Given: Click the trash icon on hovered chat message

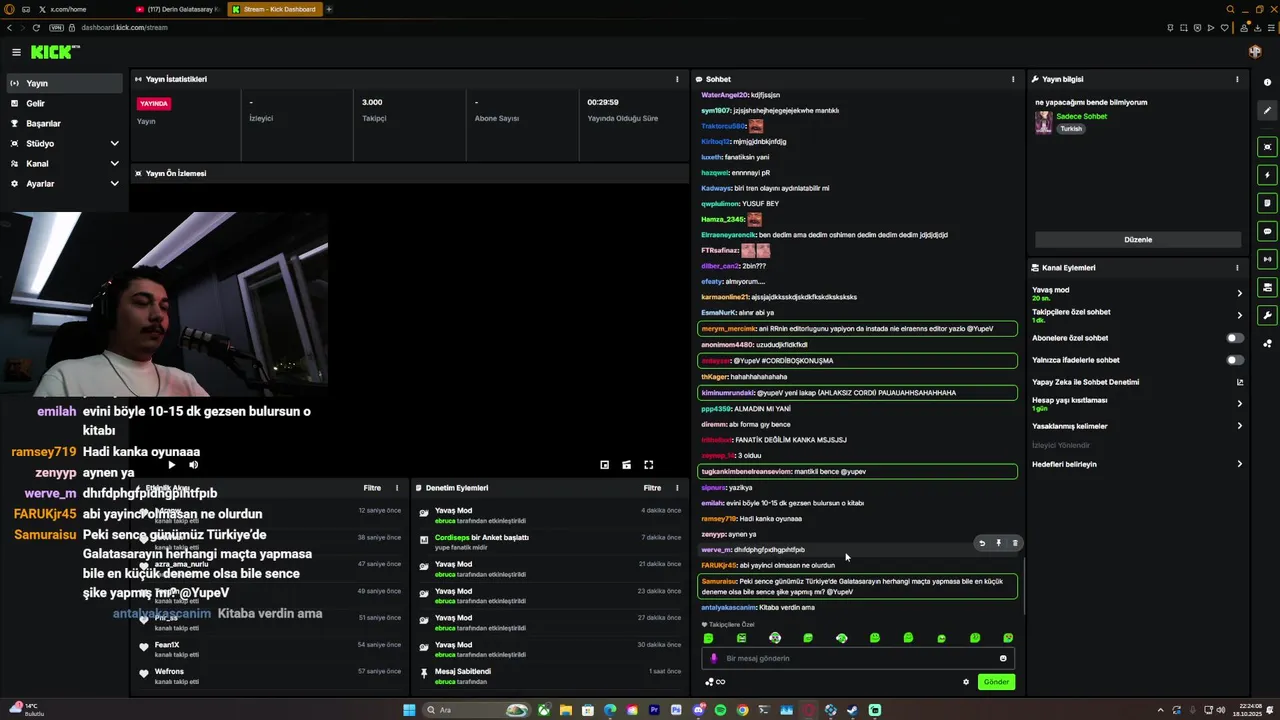Looking at the screenshot, I should point(1014,543).
